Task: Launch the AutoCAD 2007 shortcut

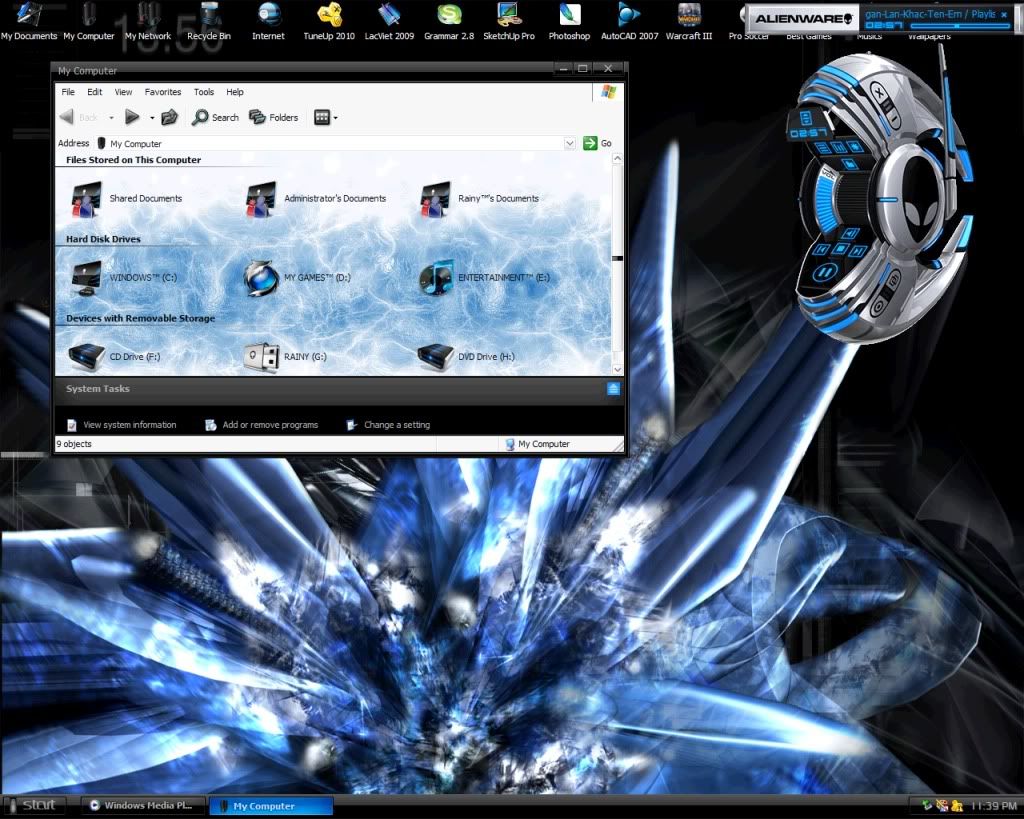Action: 630,21
